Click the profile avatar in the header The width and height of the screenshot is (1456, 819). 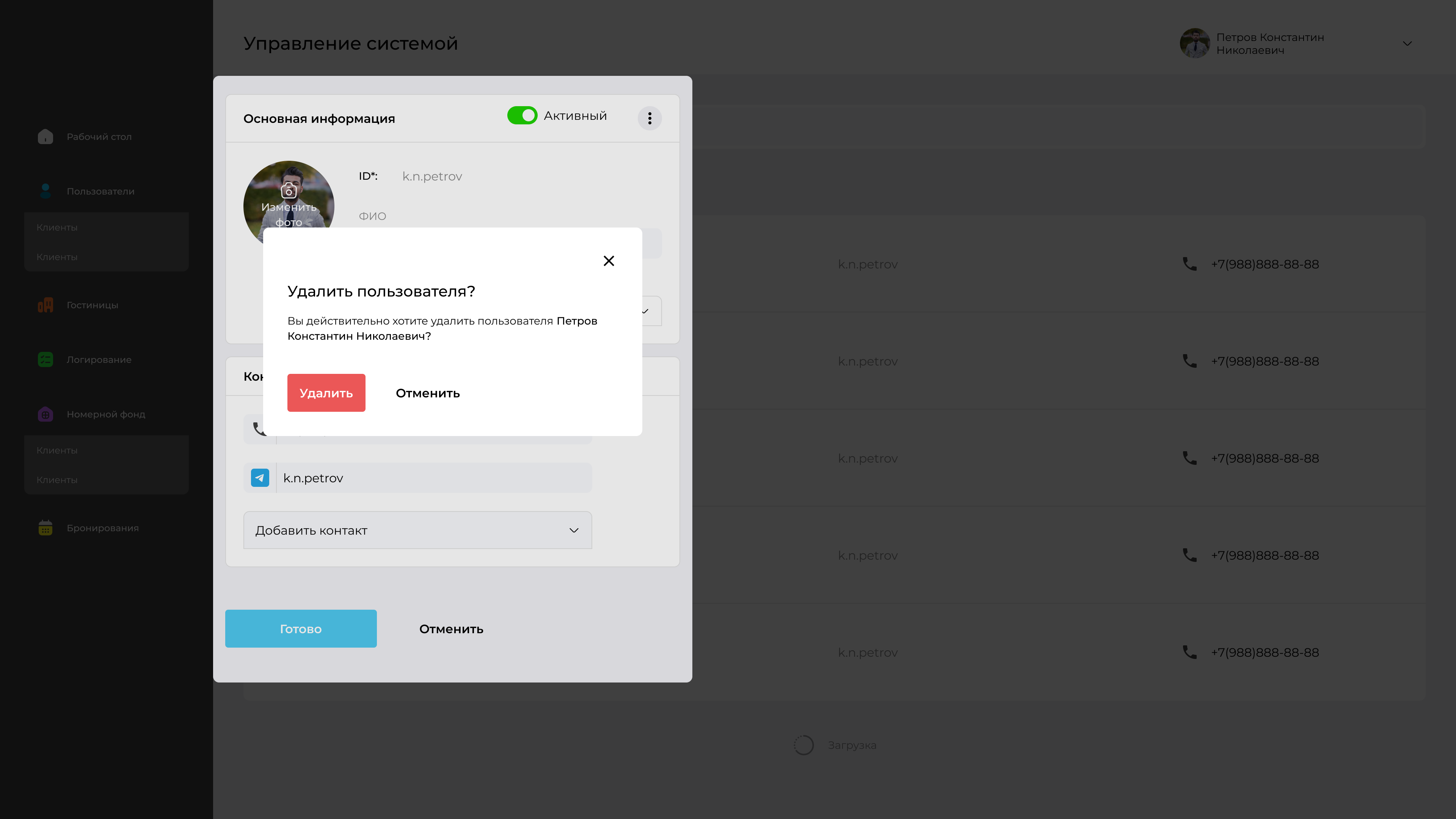tap(1194, 44)
